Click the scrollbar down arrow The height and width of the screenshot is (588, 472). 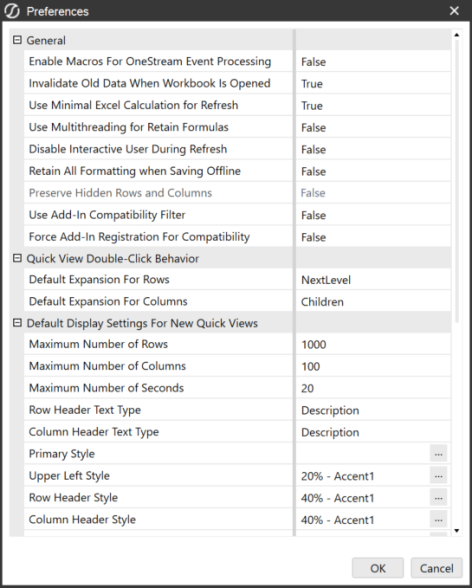[x=457, y=530]
